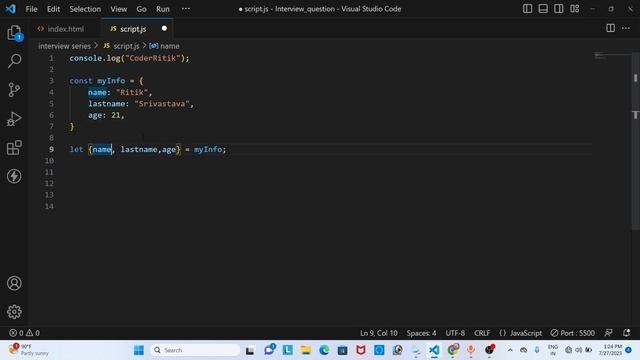Open the View menu
Image resolution: width=640 pixels, height=360 pixels.
[118, 9]
